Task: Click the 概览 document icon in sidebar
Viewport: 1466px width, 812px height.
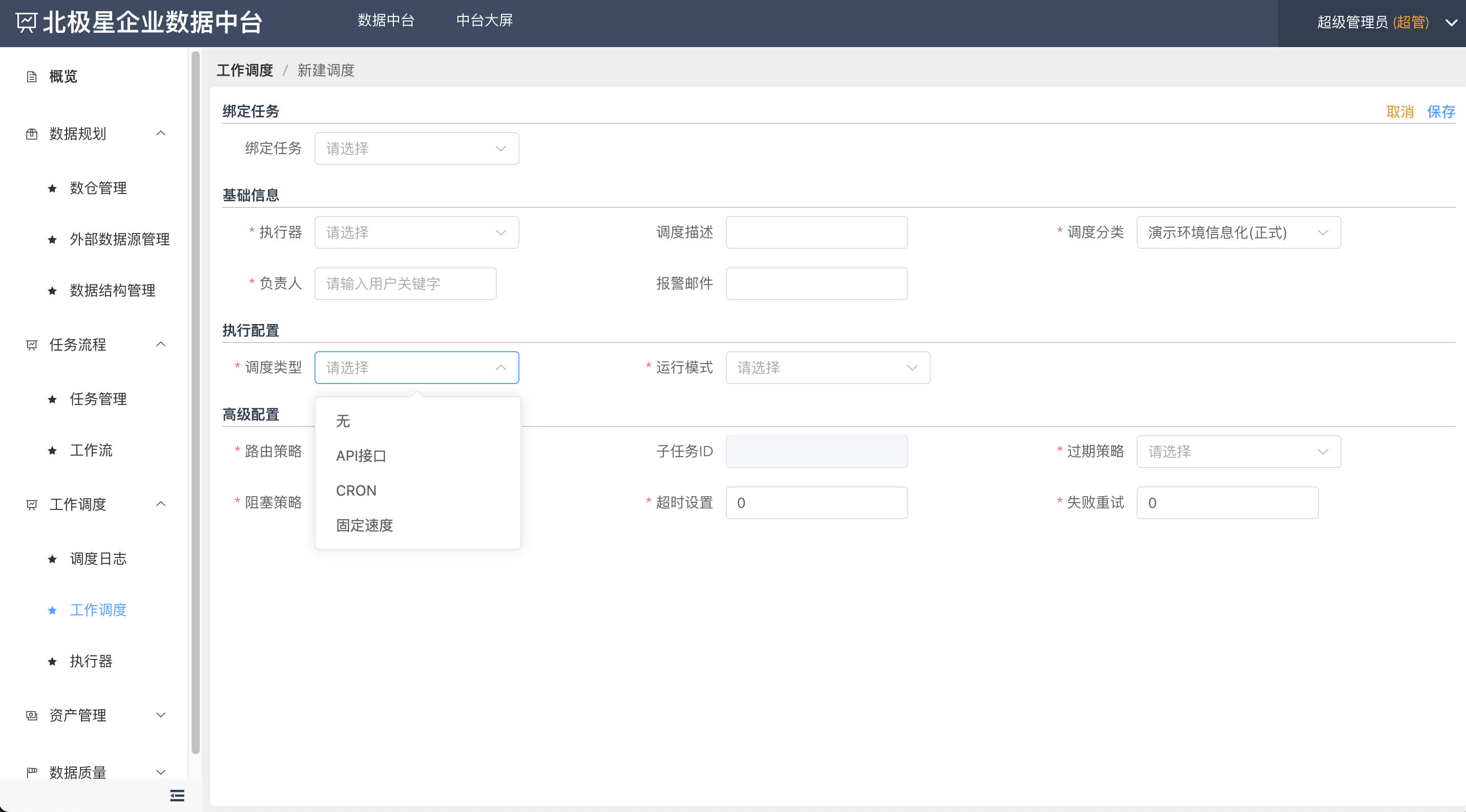Action: click(x=32, y=77)
